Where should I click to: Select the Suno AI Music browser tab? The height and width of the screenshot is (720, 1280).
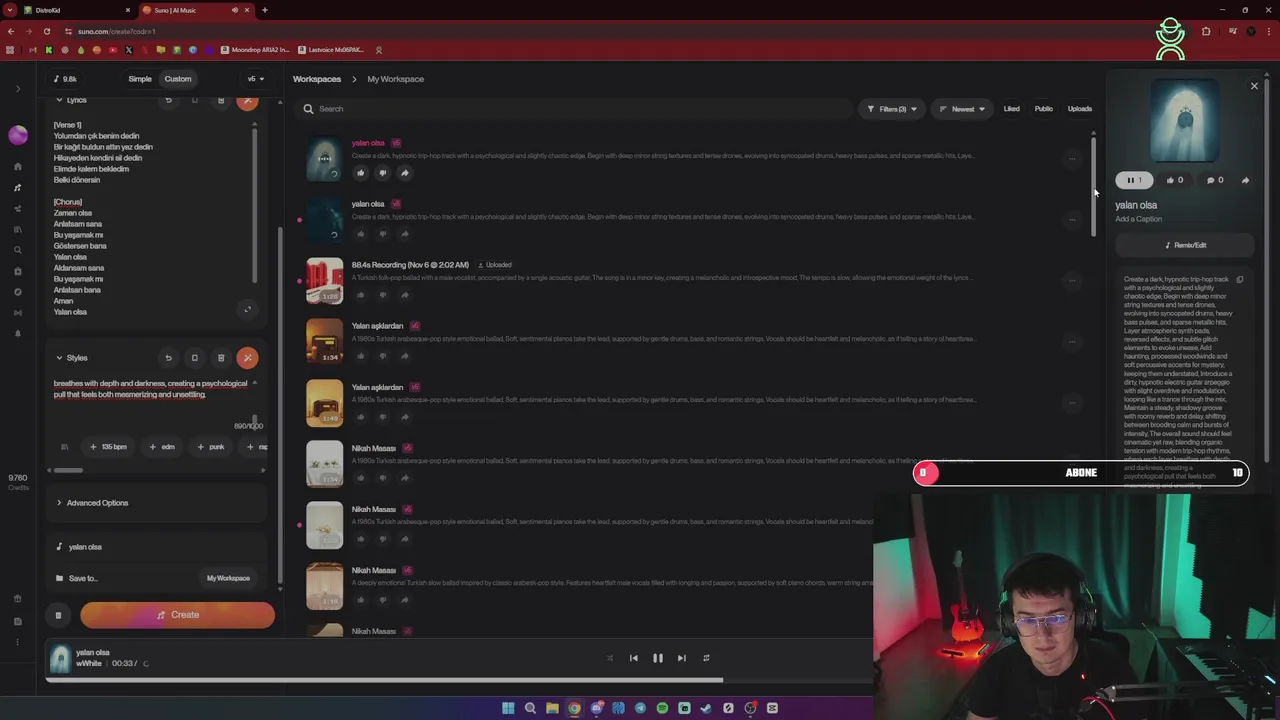tap(196, 10)
